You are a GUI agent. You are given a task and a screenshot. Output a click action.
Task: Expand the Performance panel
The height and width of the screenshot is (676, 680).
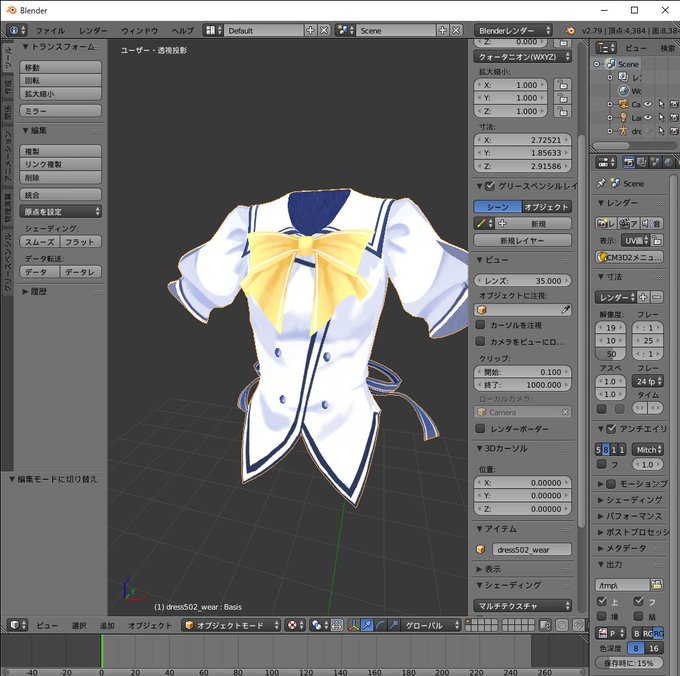(630, 516)
